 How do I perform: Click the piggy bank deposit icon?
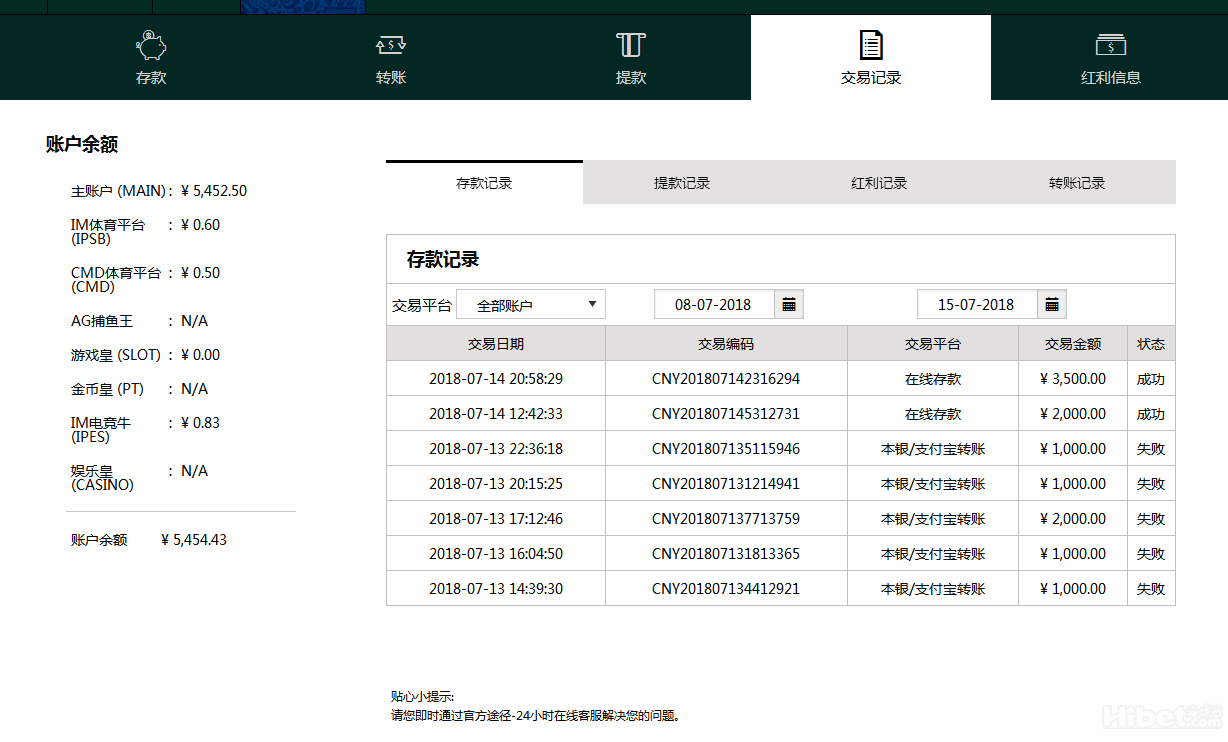151,45
